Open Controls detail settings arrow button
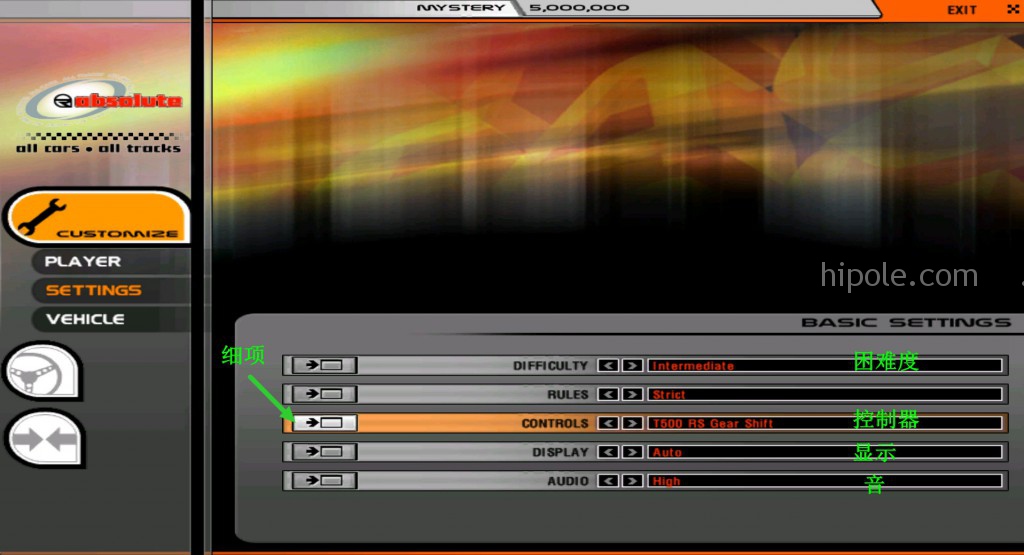 pyautogui.click(x=324, y=423)
